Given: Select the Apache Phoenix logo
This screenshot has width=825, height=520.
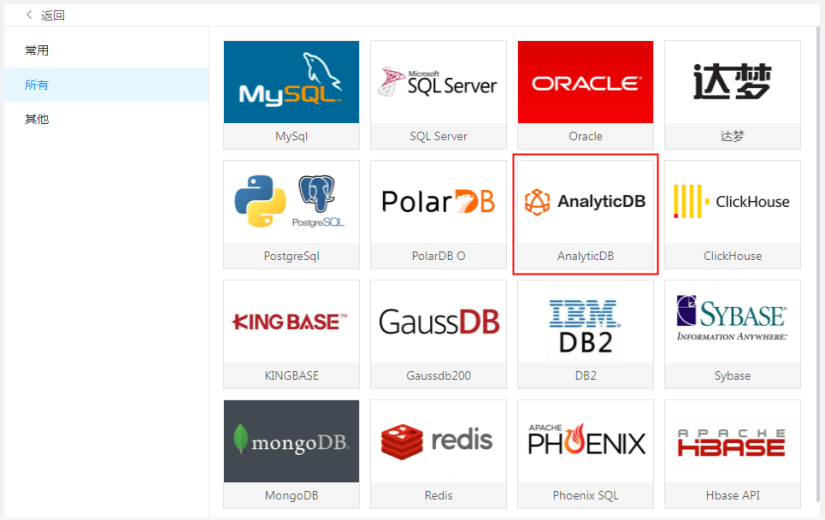Looking at the screenshot, I should point(585,441).
